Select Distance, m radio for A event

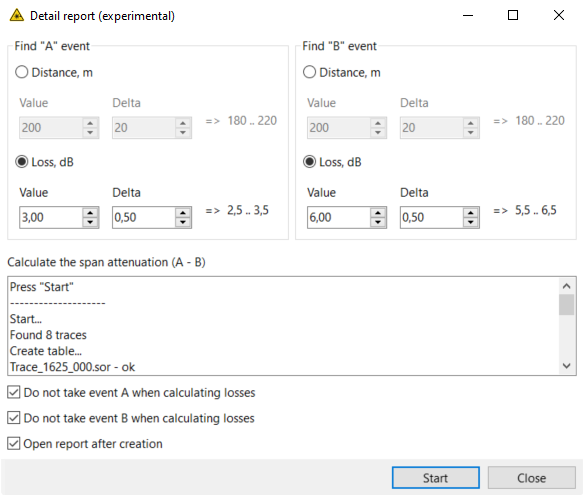[22, 72]
